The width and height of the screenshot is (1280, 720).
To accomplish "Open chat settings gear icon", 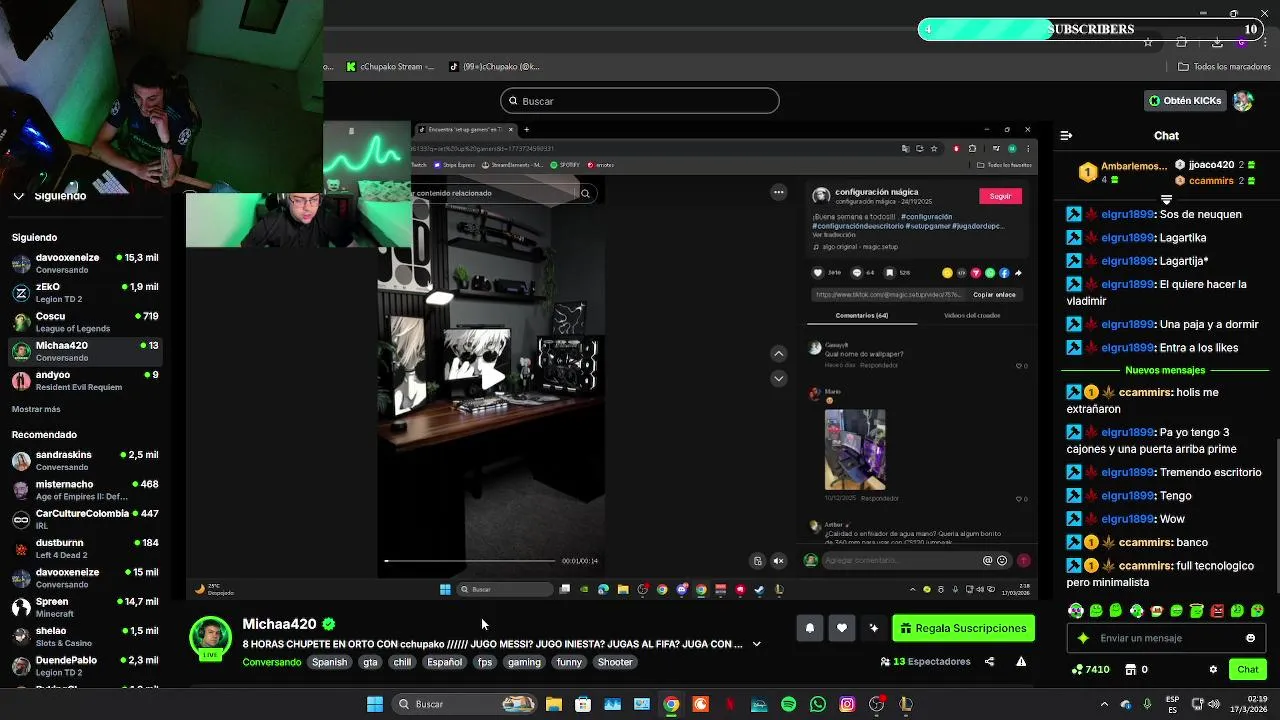I will point(1213,669).
